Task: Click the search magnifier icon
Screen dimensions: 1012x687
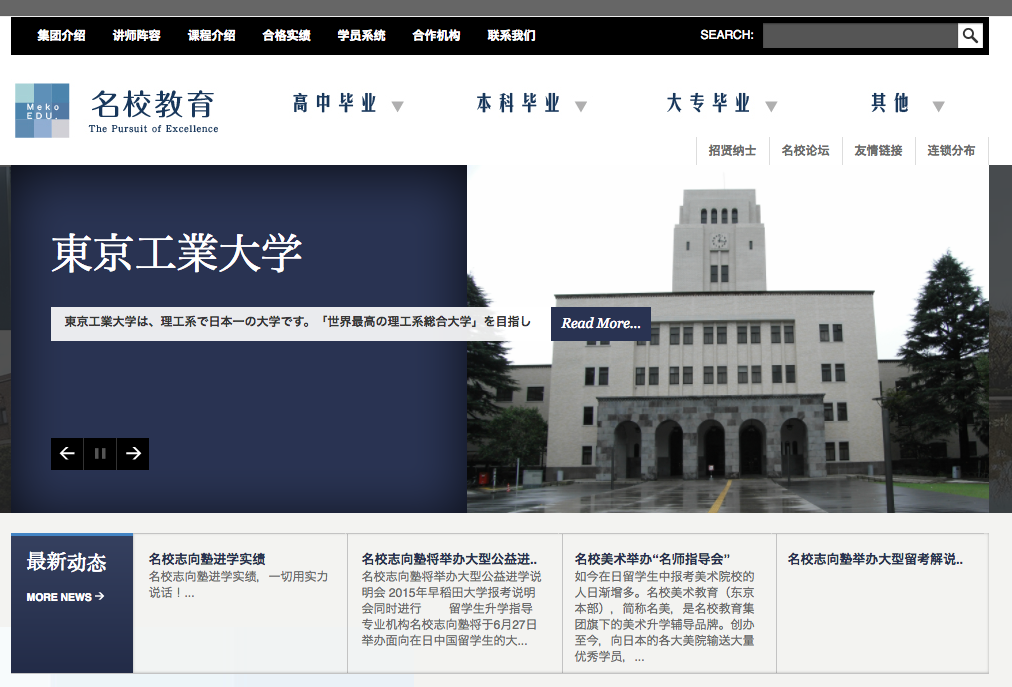Action: tap(968, 35)
